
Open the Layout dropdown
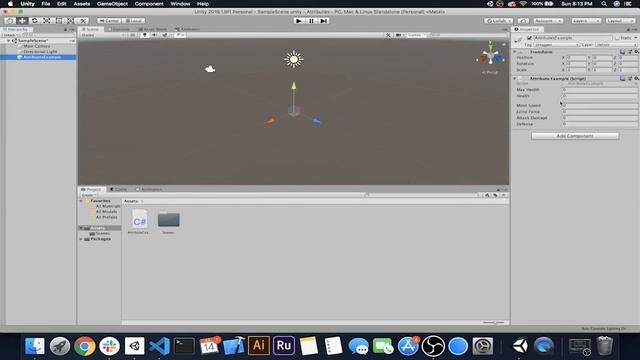[x=620, y=20]
